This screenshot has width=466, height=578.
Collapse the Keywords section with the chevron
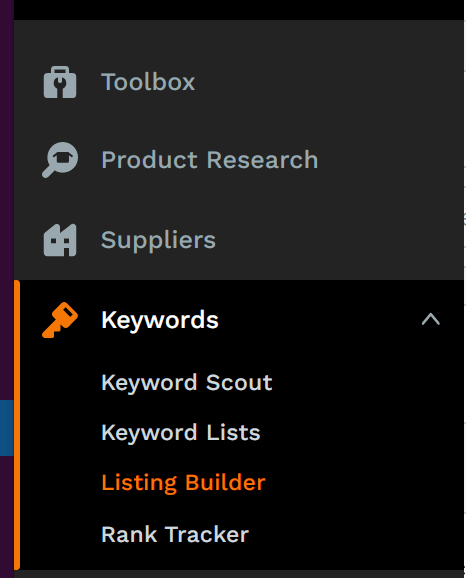[x=431, y=319]
